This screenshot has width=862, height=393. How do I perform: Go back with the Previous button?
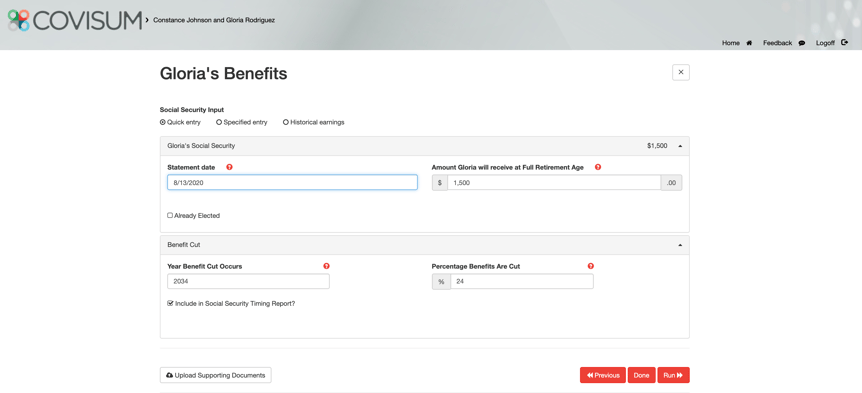click(603, 375)
